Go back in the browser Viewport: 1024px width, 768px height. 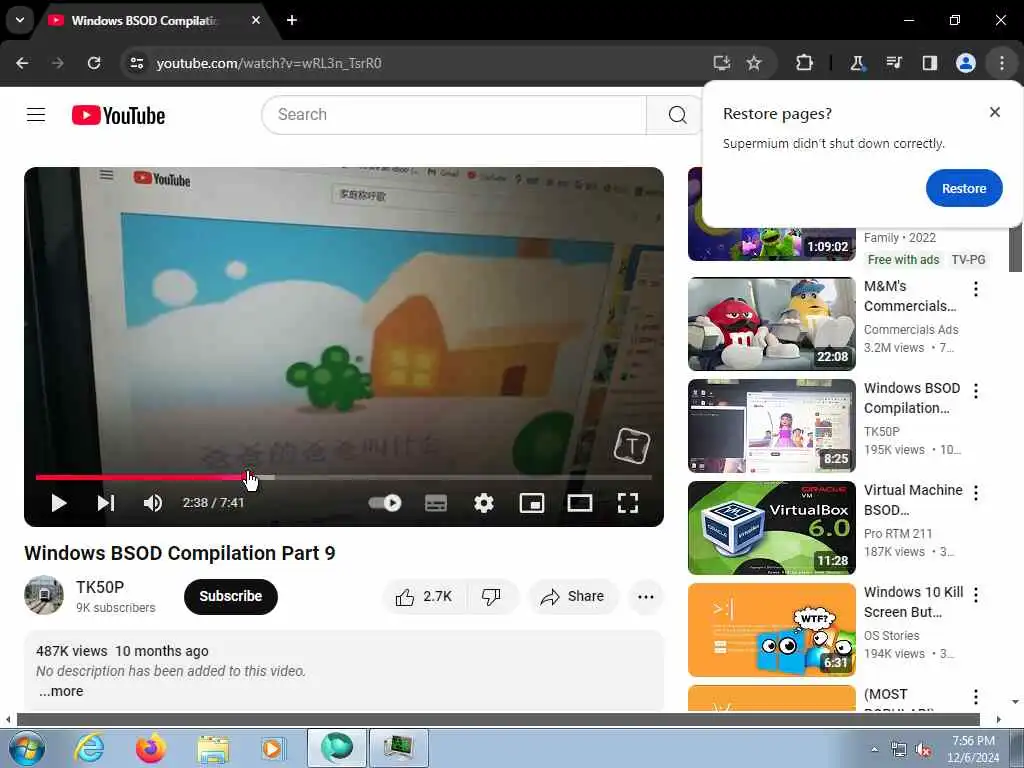(x=22, y=63)
